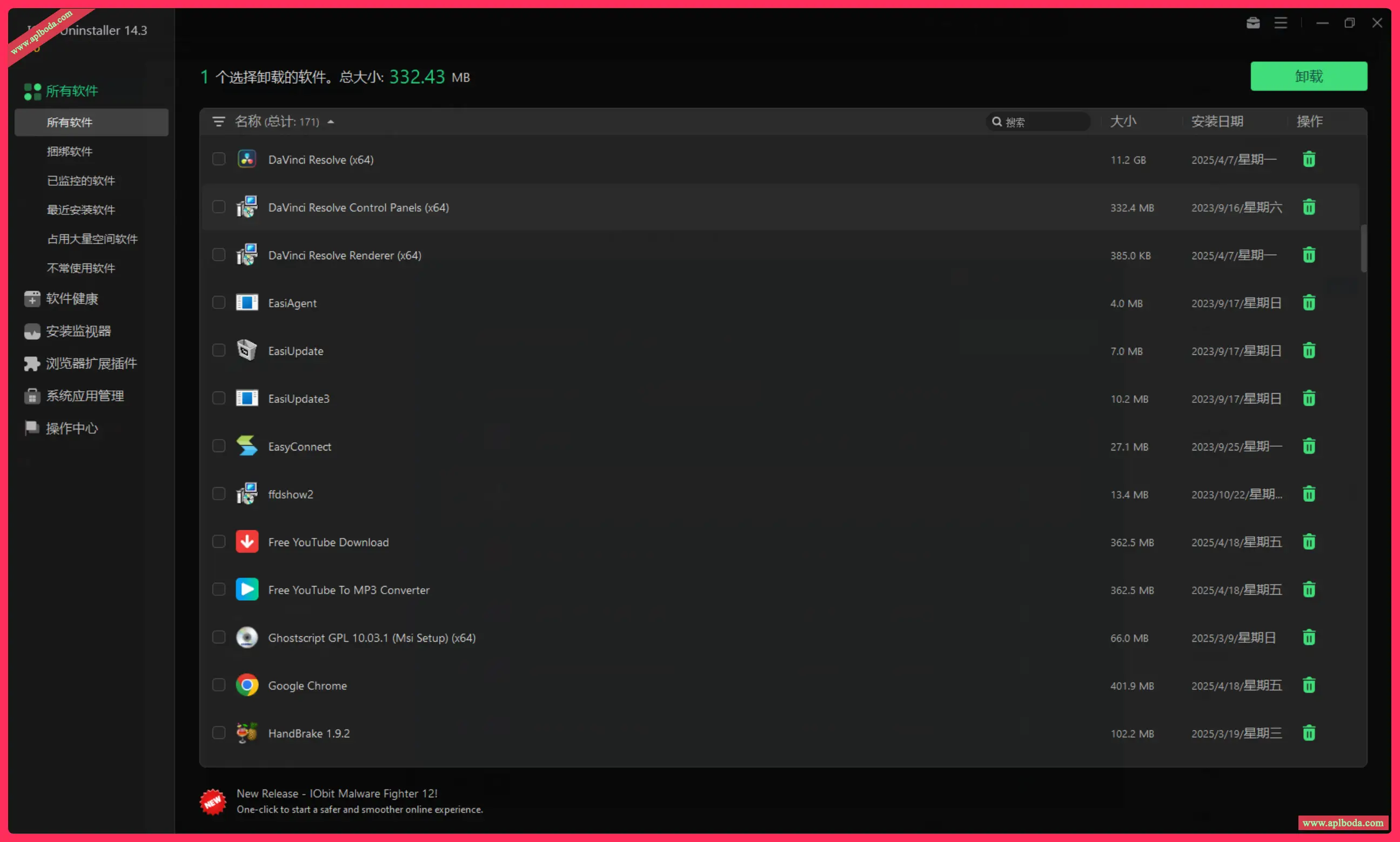Screen dimensions: 1400x842
Task: Open the hamburger menu icon in title bar
Action: click(x=1280, y=23)
